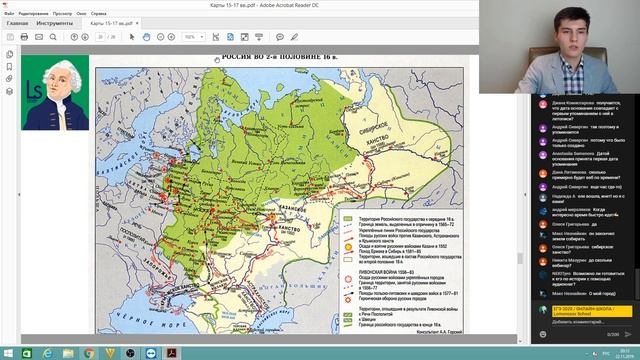The height and width of the screenshot is (360, 640).
Task: Open the layers side panel
Action: pos(9,91)
